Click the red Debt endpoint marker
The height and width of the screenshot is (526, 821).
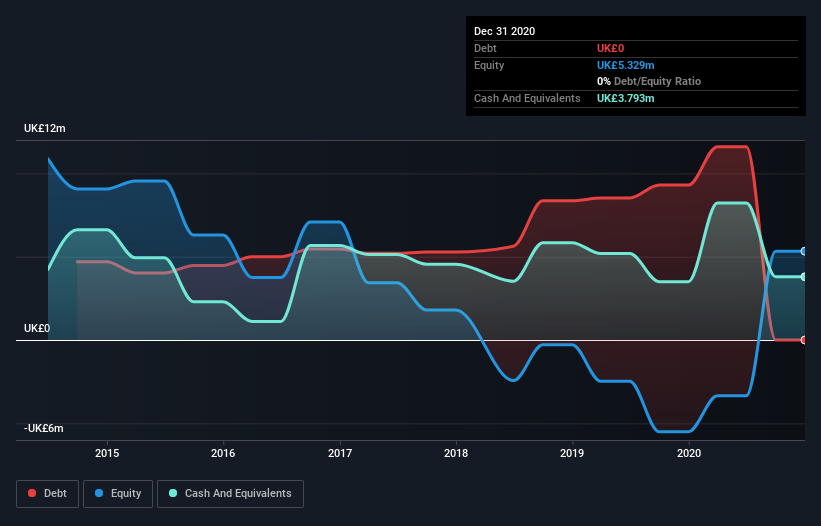tap(803, 340)
